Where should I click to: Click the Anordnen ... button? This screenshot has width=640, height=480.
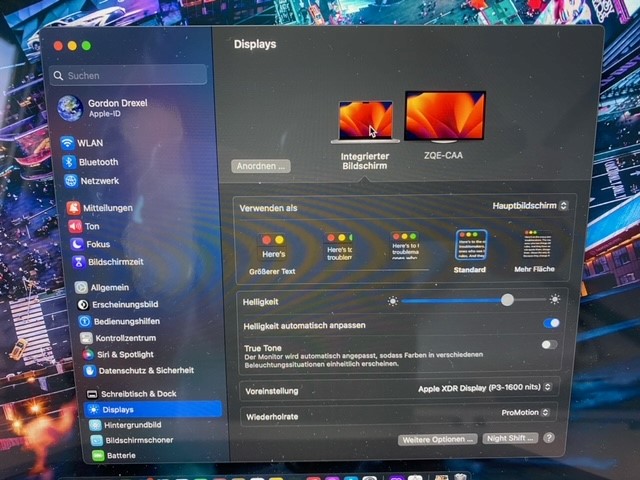click(x=261, y=166)
